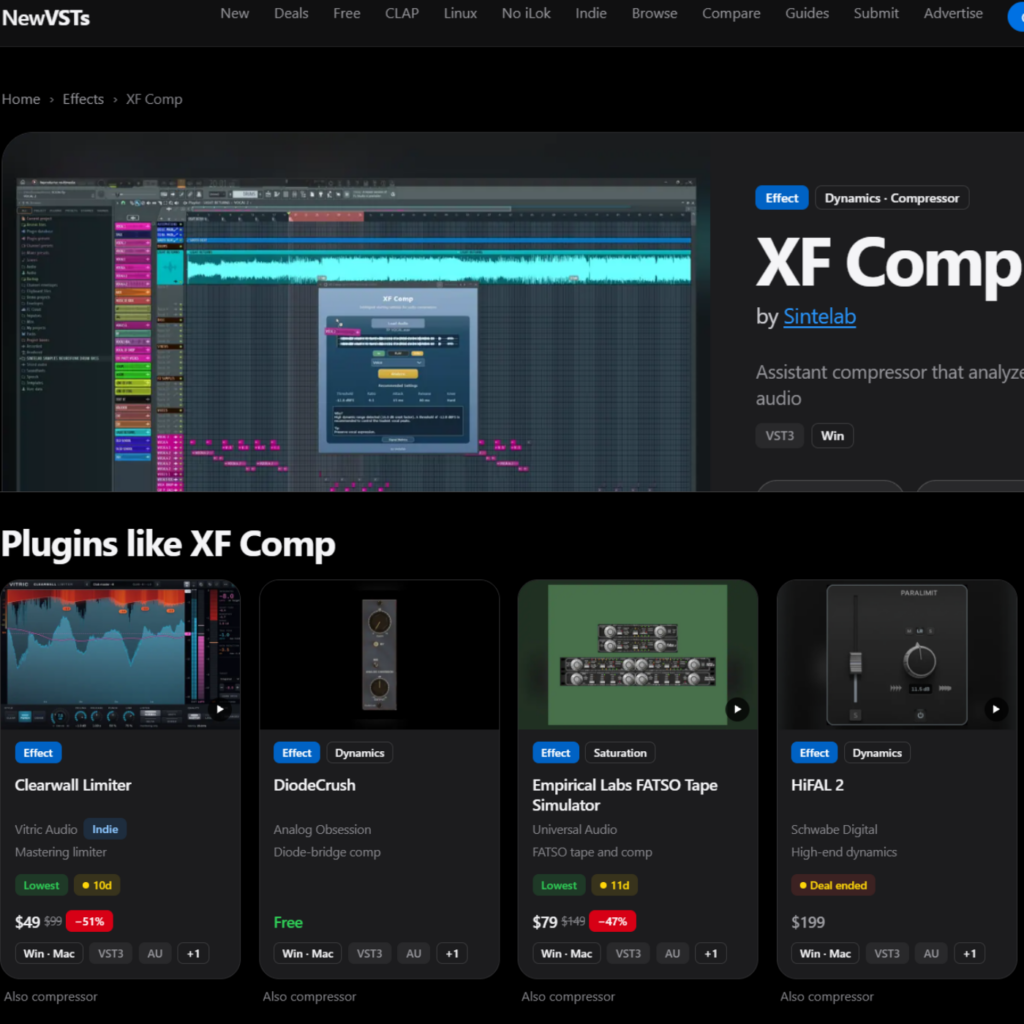The width and height of the screenshot is (1024, 1024).
Task: Click the Effect tag on Clearwall Limiter
Action: (38, 753)
